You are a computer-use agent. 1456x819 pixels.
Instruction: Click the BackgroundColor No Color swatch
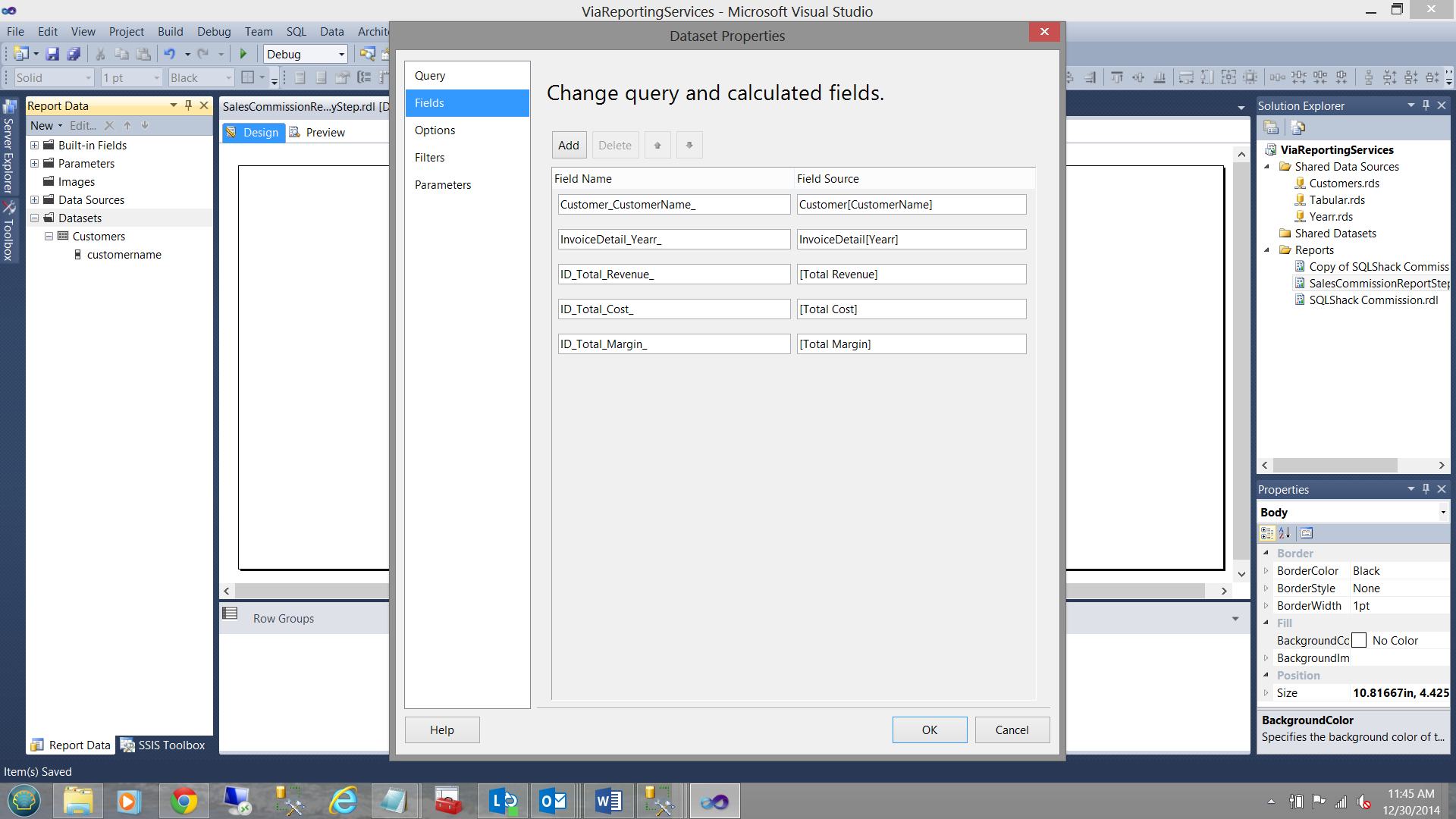coord(1359,641)
